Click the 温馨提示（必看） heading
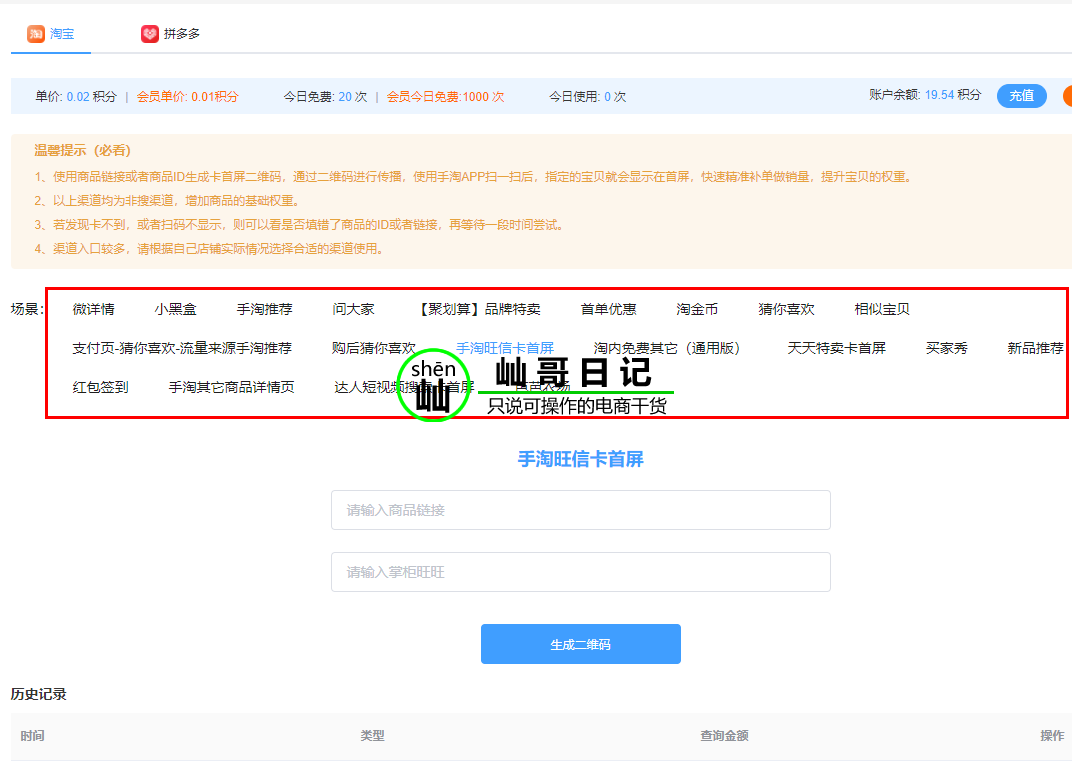Image resolution: width=1072 pixels, height=770 pixels. (x=82, y=150)
